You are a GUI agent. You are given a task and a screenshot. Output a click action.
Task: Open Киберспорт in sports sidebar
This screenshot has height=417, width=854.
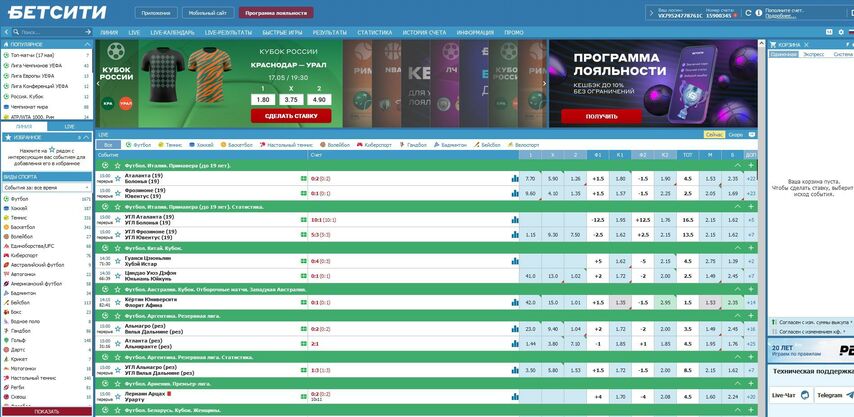coord(22,255)
